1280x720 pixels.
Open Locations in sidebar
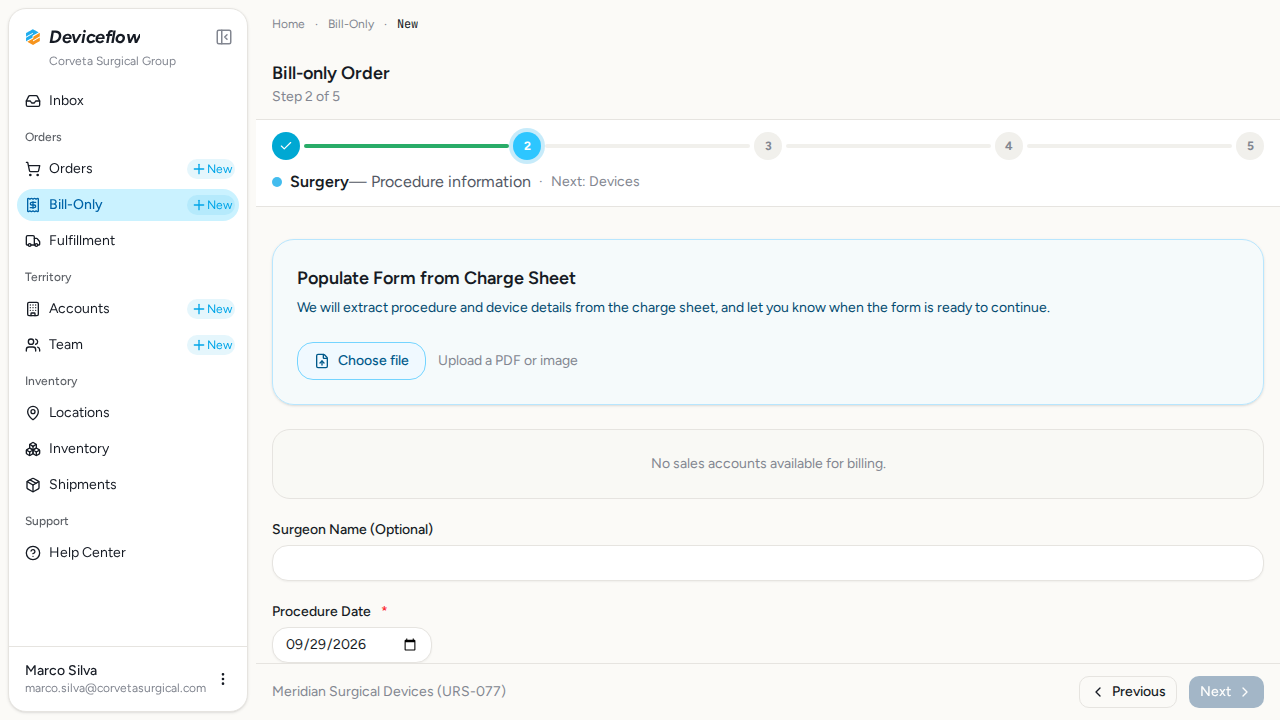[128, 413]
